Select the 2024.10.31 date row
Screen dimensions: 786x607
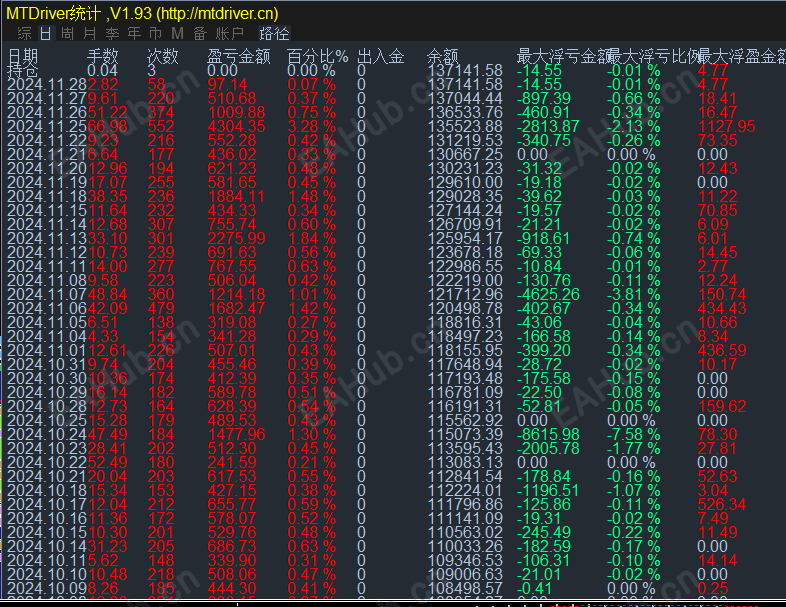coord(47,365)
